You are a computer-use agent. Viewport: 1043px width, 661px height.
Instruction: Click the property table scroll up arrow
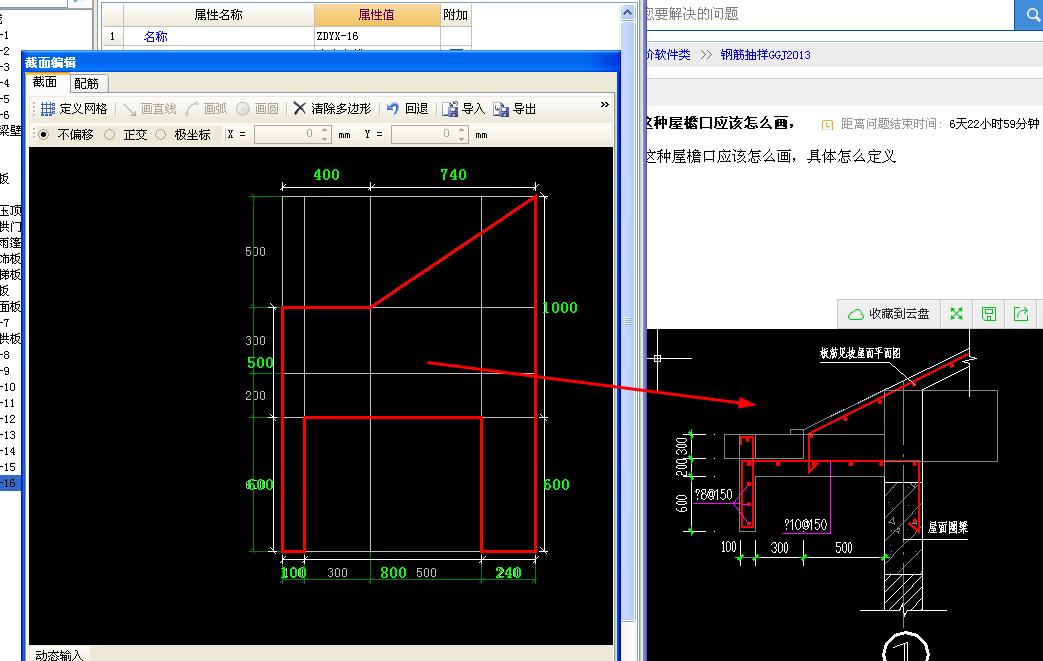click(x=627, y=13)
